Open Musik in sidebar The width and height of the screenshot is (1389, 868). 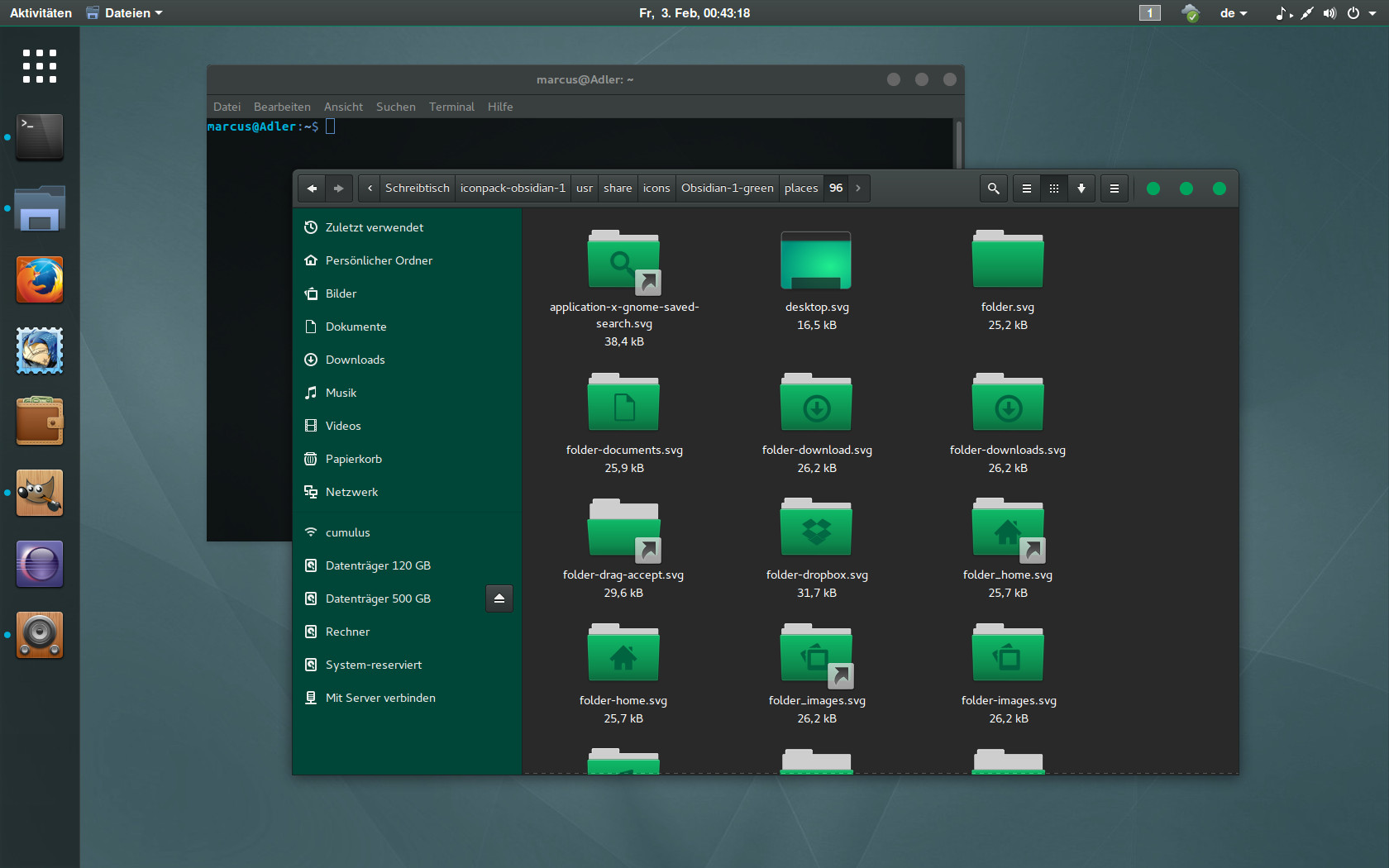point(407,393)
